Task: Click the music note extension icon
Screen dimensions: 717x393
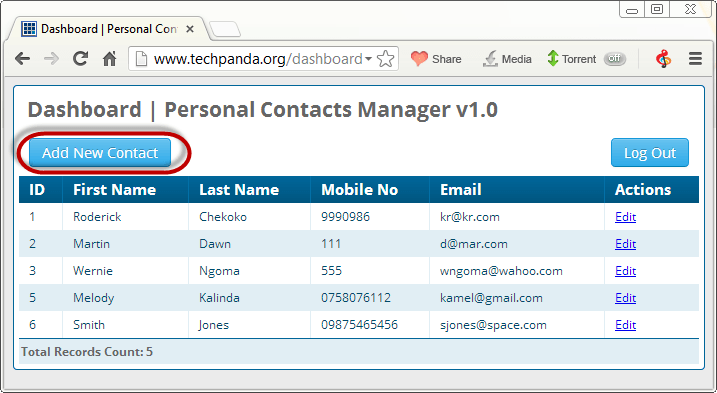Action: click(x=663, y=59)
